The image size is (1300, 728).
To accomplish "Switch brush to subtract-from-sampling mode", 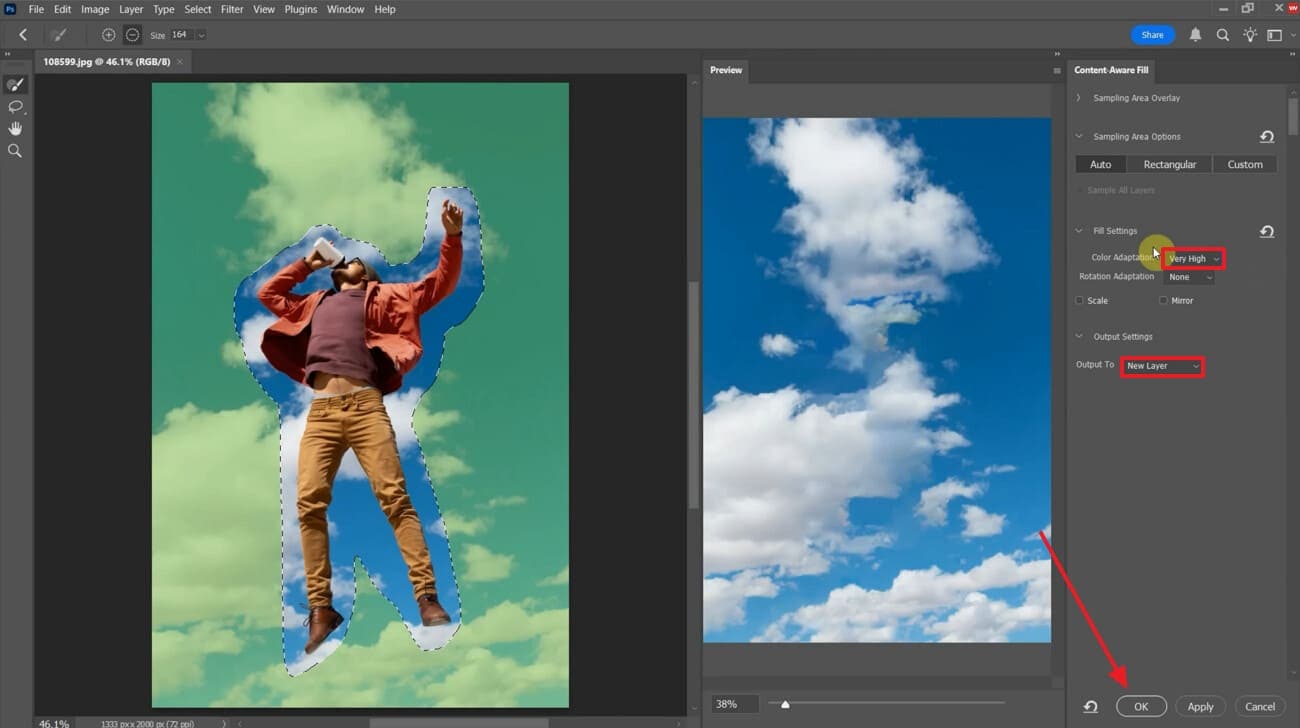I will pos(131,34).
